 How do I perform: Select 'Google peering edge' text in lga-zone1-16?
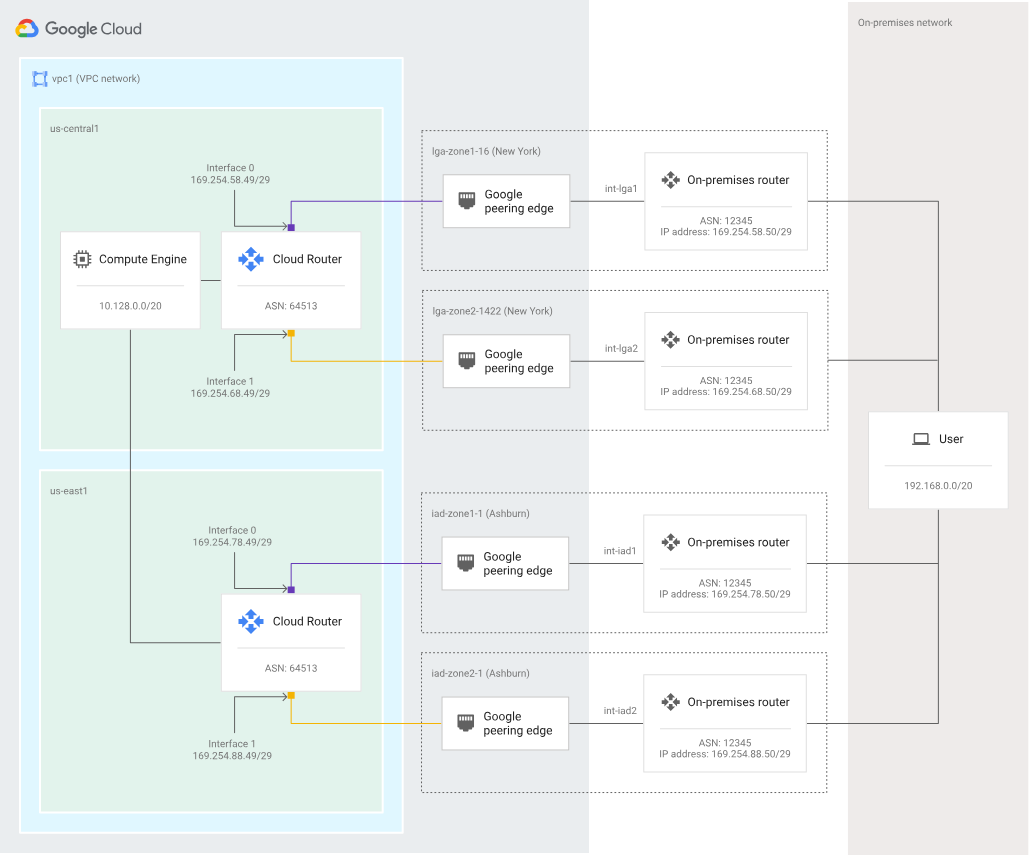(519, 201)
